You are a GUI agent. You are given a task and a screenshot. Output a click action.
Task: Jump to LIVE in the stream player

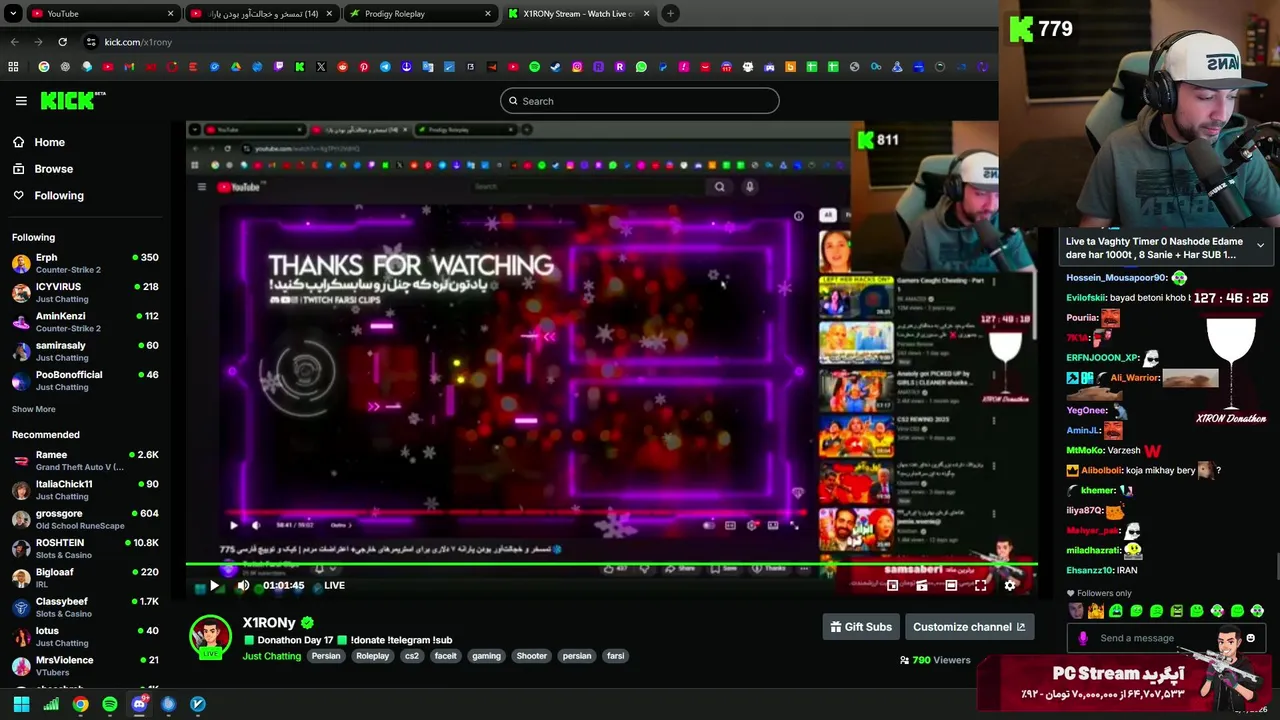point(334,586)
